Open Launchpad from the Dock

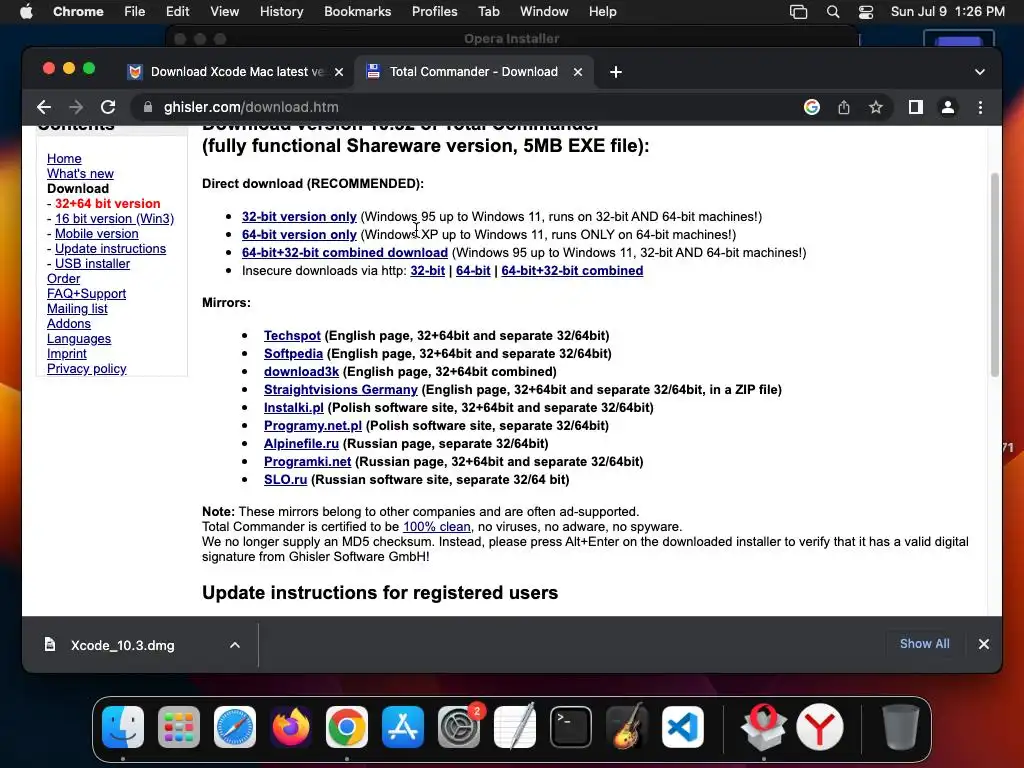click(179, 727)
